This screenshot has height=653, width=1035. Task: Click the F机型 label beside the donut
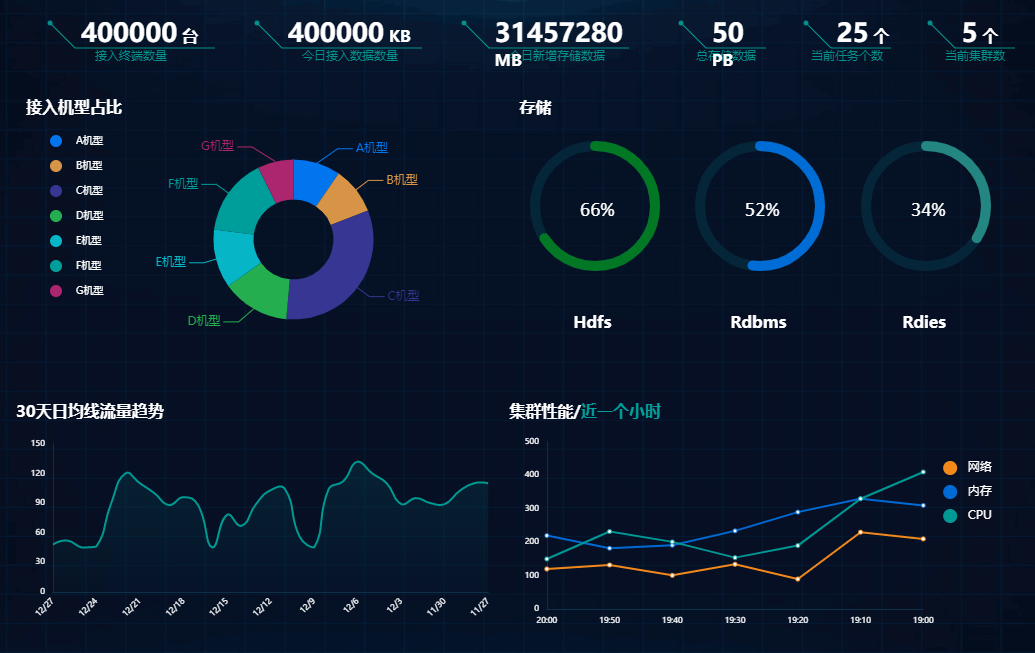pyautogui.click(x=183, y=184)
